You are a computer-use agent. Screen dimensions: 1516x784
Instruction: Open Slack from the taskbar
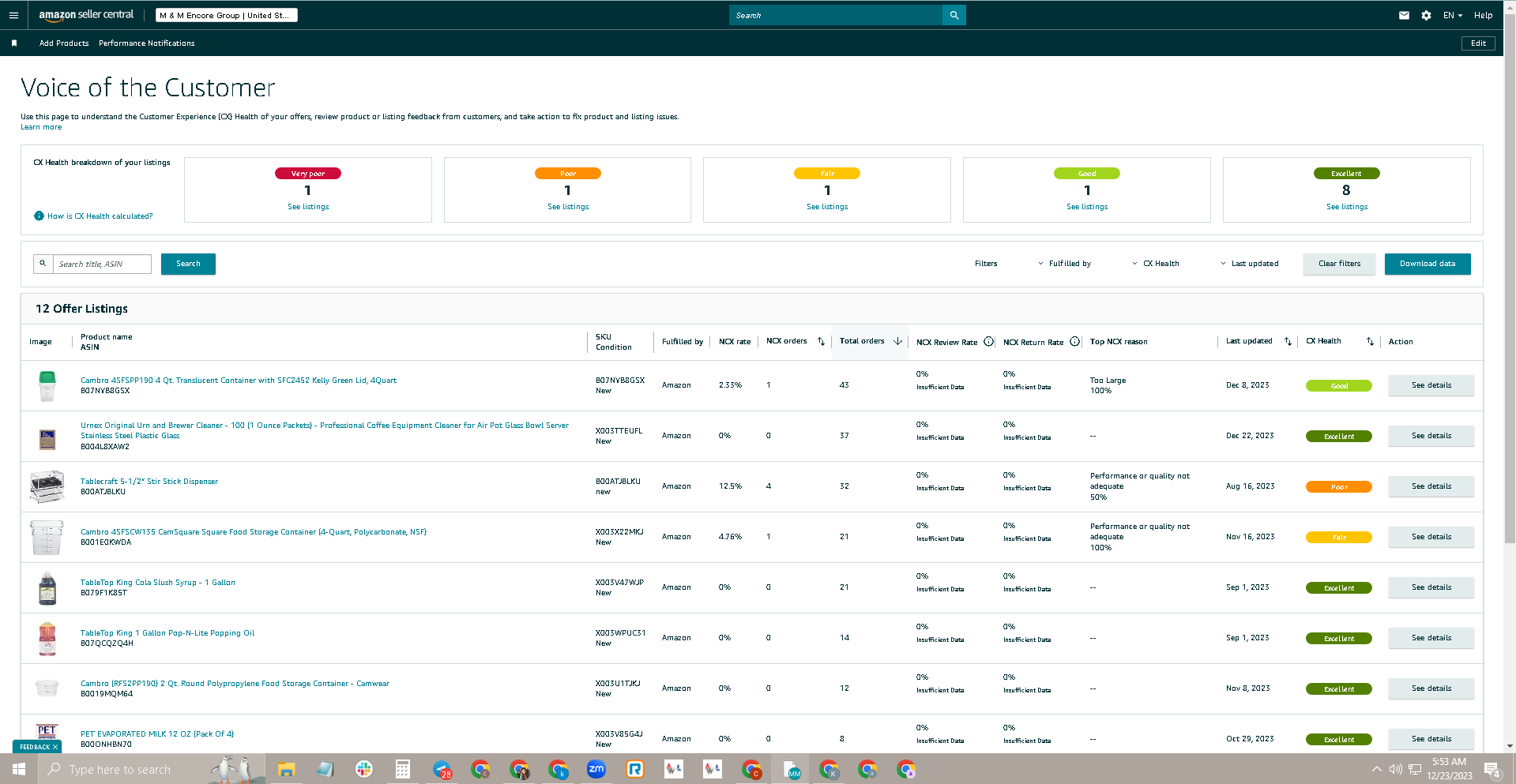pyautogui.click(x=363, y=769)
